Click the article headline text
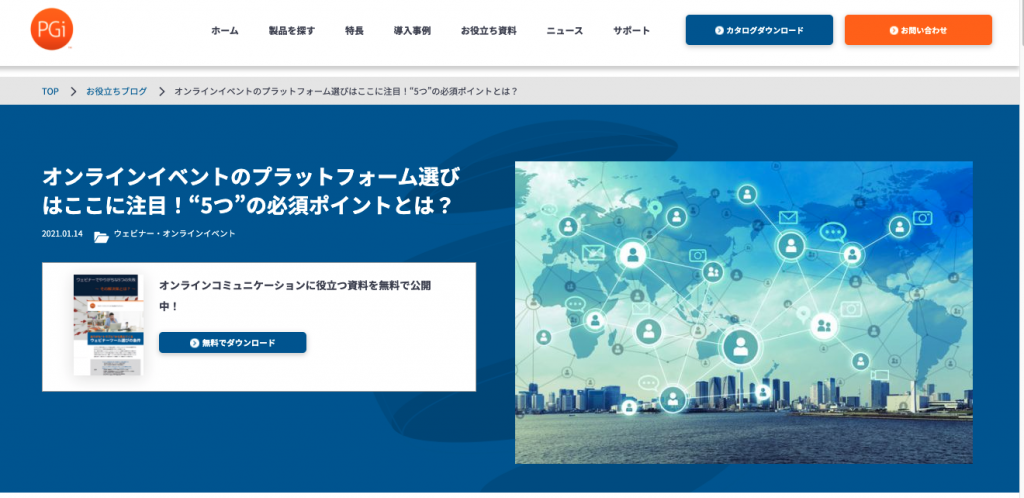 pyautogui.click(x=251, y=191)
